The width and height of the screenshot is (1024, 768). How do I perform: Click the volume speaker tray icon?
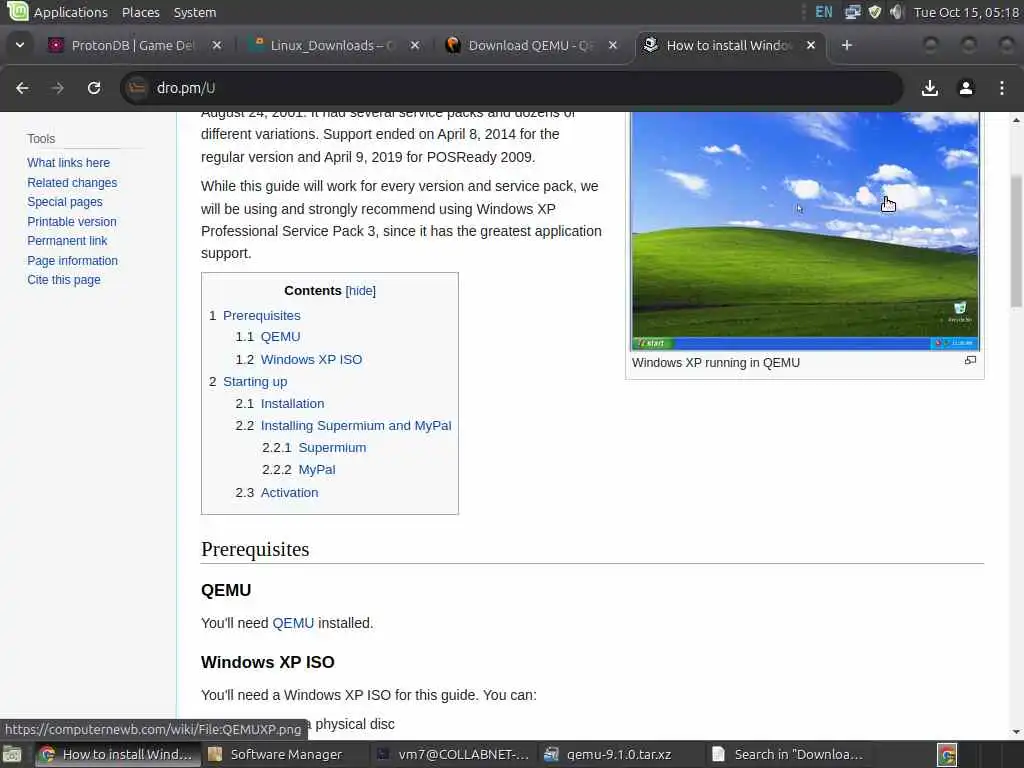click(x=896, y=12)
